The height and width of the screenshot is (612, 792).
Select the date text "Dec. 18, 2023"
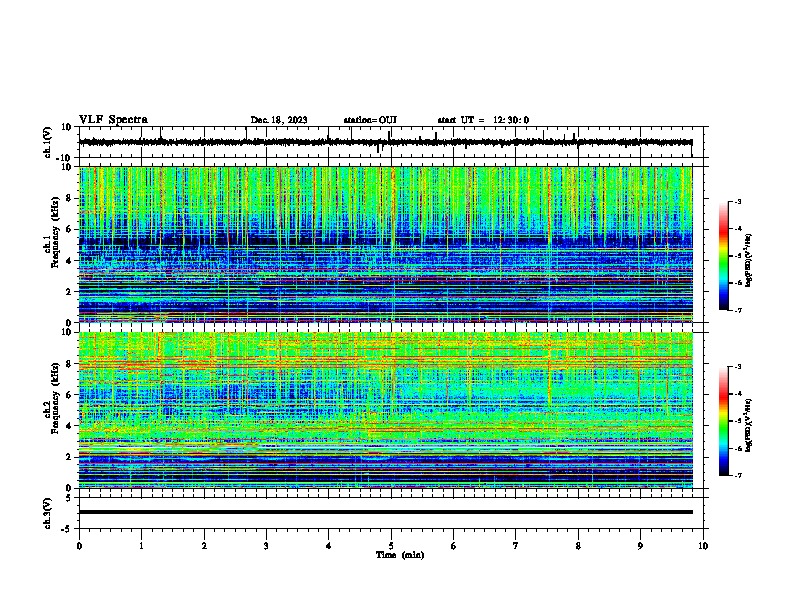point(279,120)
